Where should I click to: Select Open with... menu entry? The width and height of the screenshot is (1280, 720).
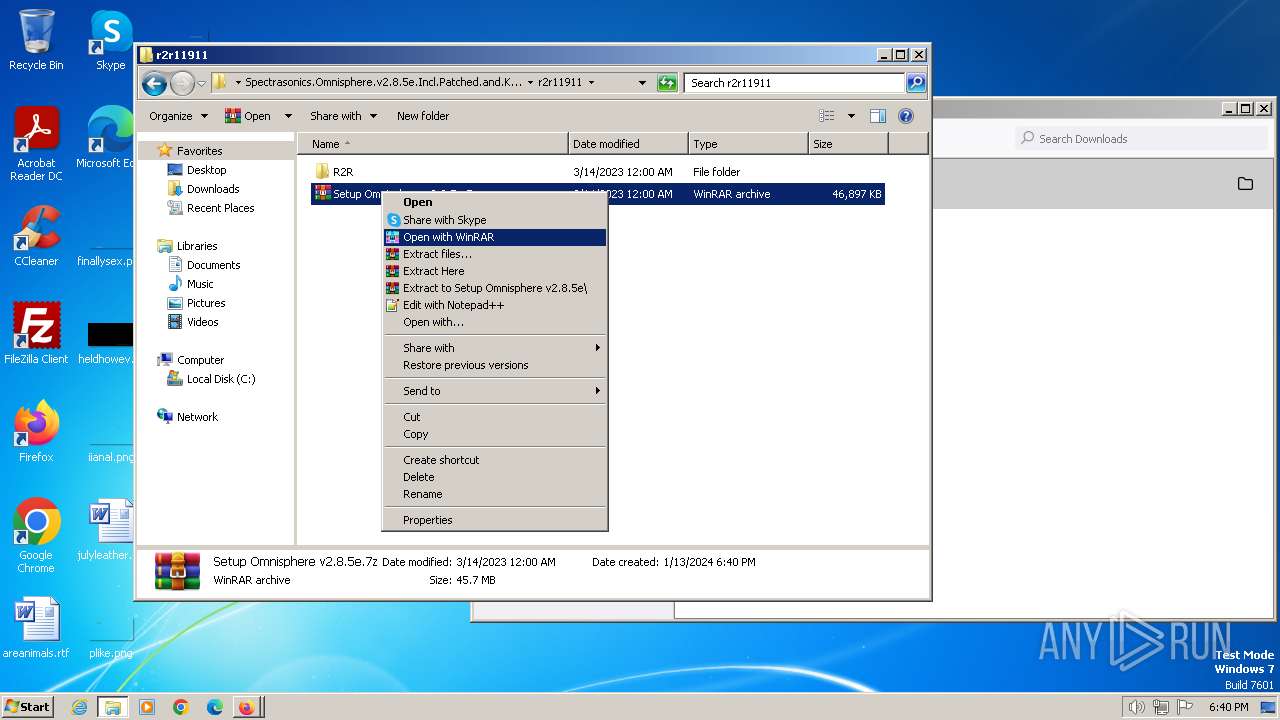coord(495,322)
